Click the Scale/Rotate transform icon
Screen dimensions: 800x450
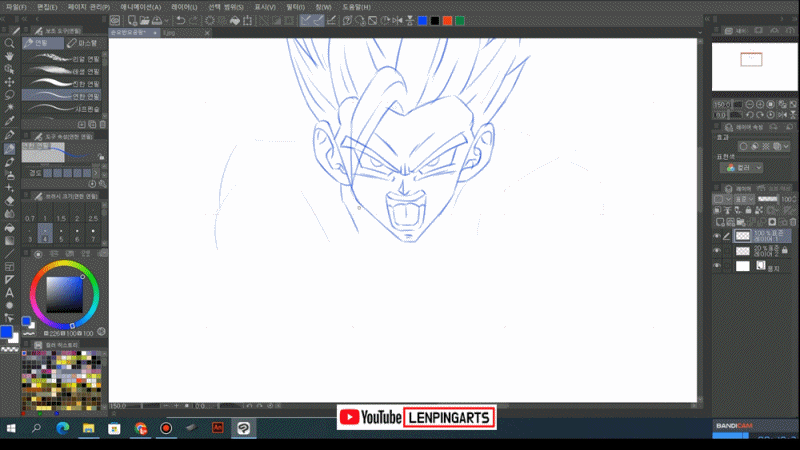[x=247, y=20]
